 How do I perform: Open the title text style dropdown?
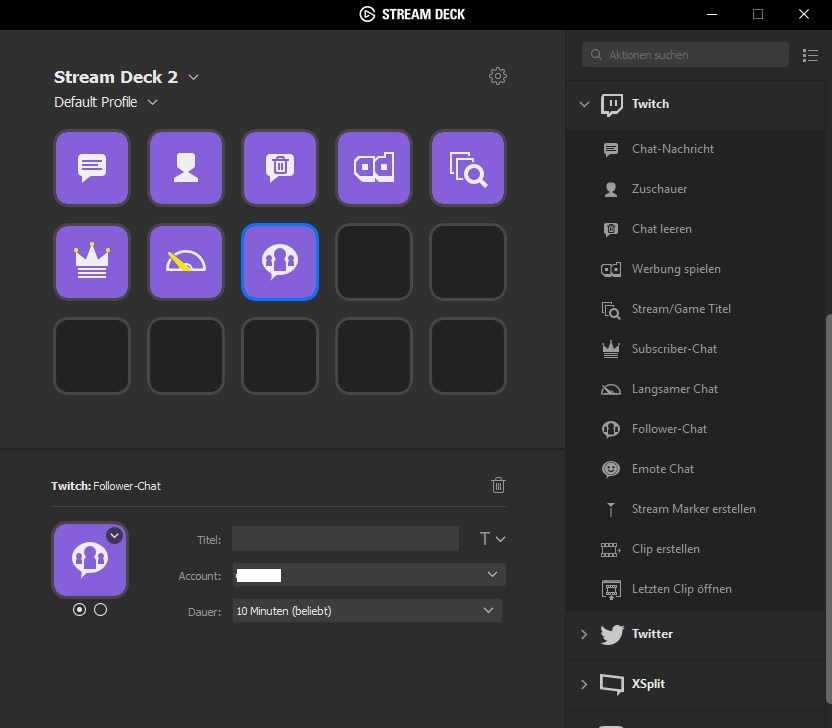(492, 539)
